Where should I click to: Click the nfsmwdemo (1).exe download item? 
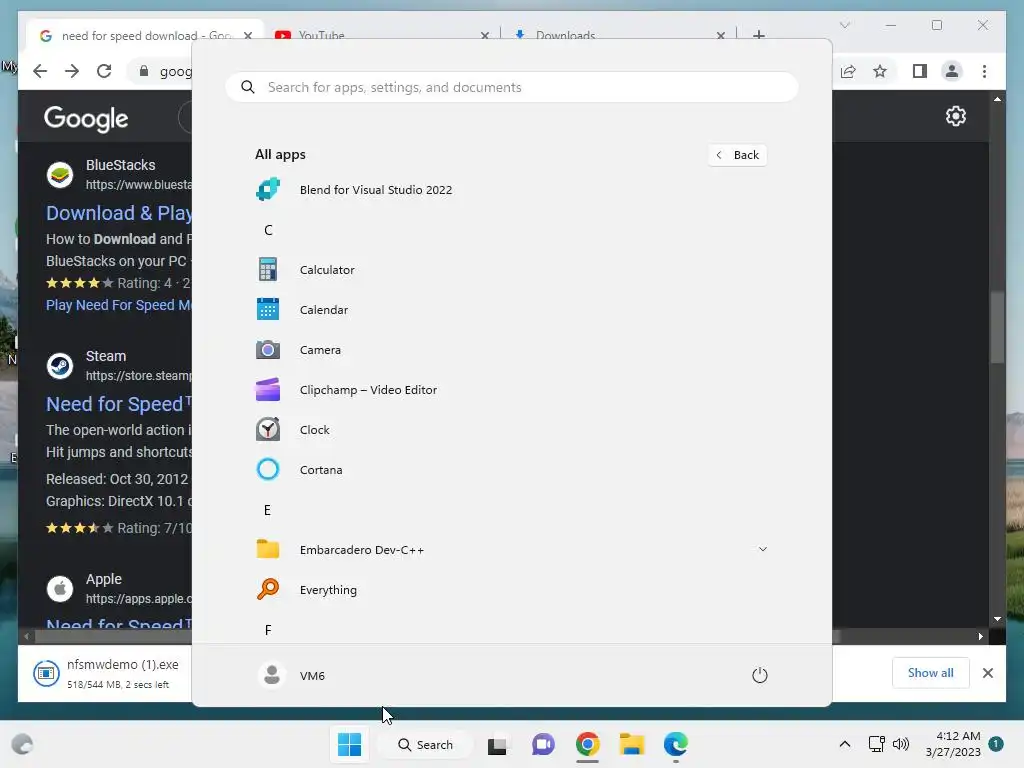coord(108,673)
